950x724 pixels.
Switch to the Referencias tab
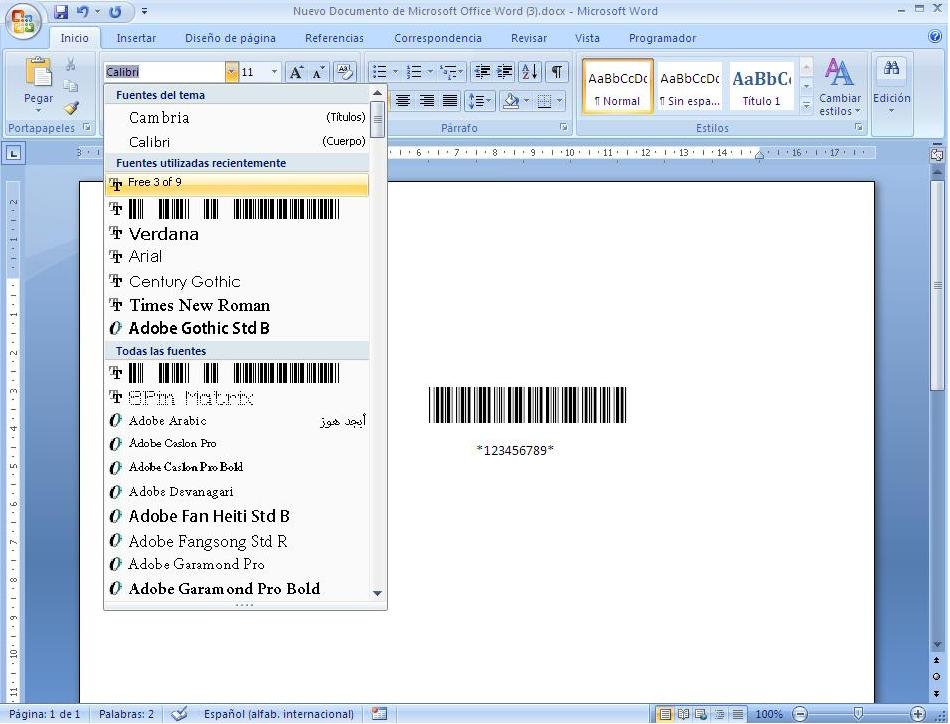(x=334, y=38)
